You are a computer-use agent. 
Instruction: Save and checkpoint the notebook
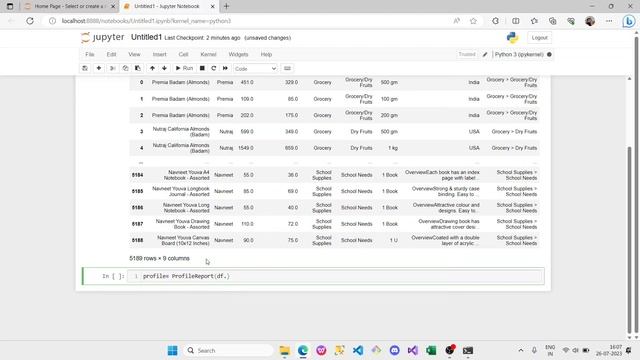pyautogui.click(x=85, y=69)
